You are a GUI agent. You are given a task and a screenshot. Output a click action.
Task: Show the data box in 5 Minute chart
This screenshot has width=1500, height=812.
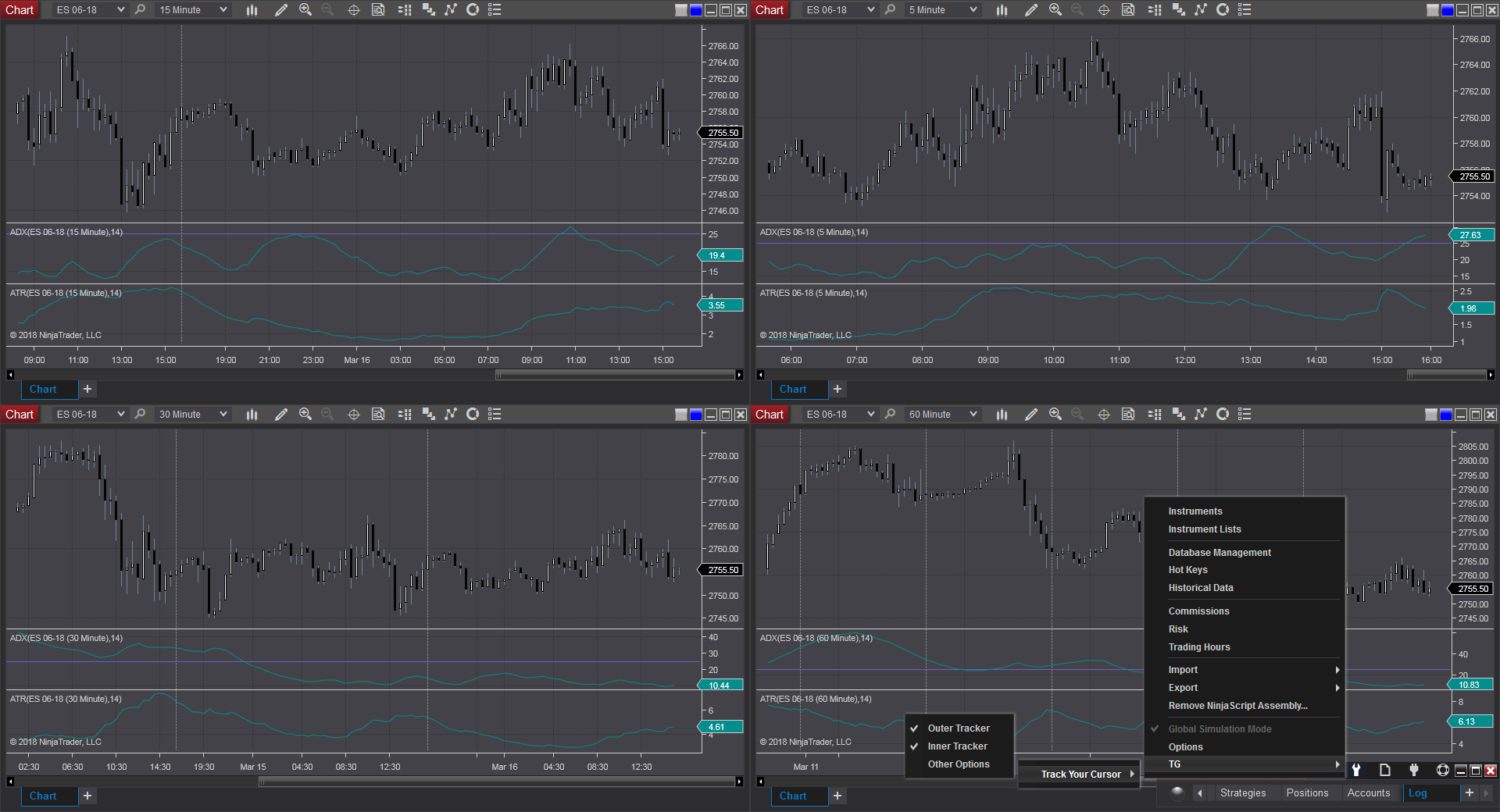1128,9
